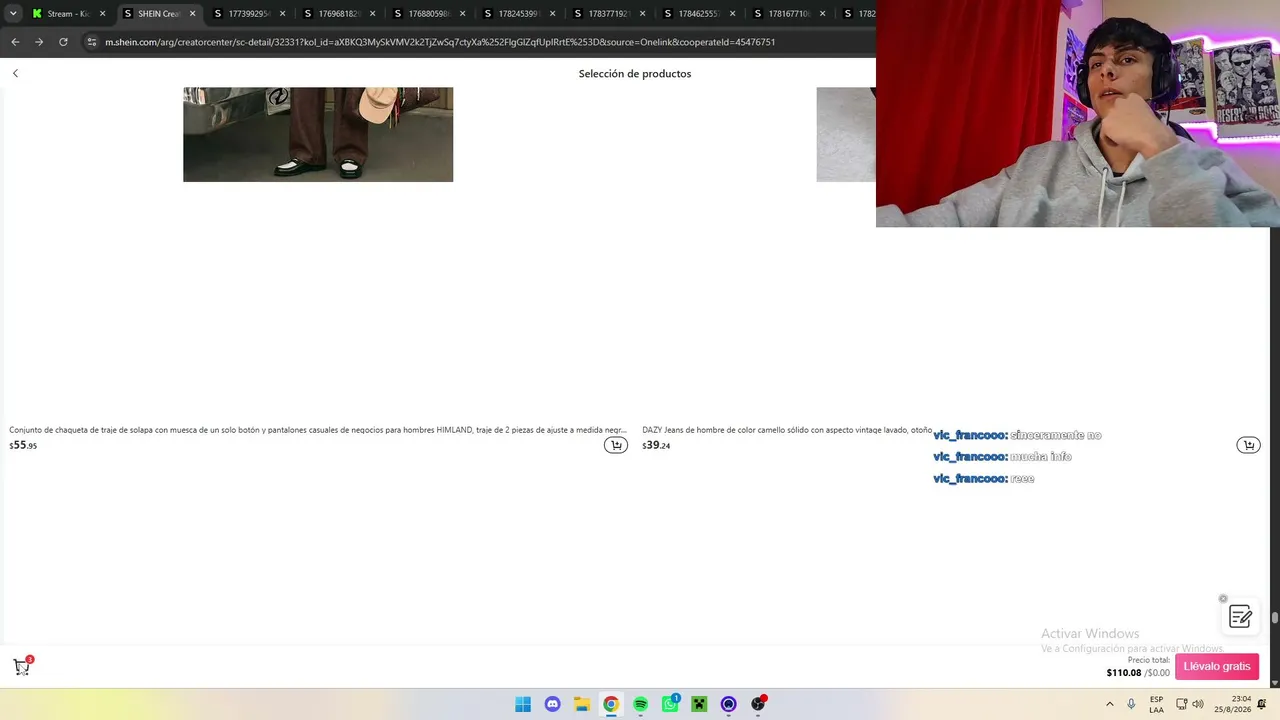1280x720 pixels.
Task: Click the scrollbar down arrow
Action: [1275, 682]
